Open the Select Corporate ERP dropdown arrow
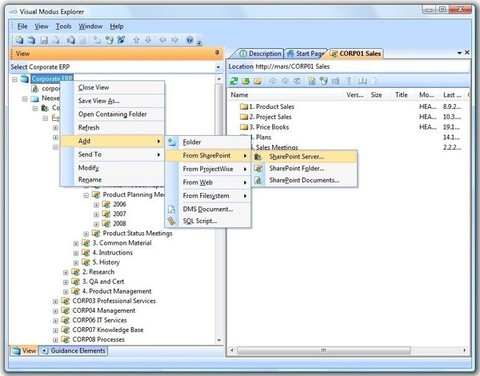Screen dimensions: 480x376 point(218,67)
